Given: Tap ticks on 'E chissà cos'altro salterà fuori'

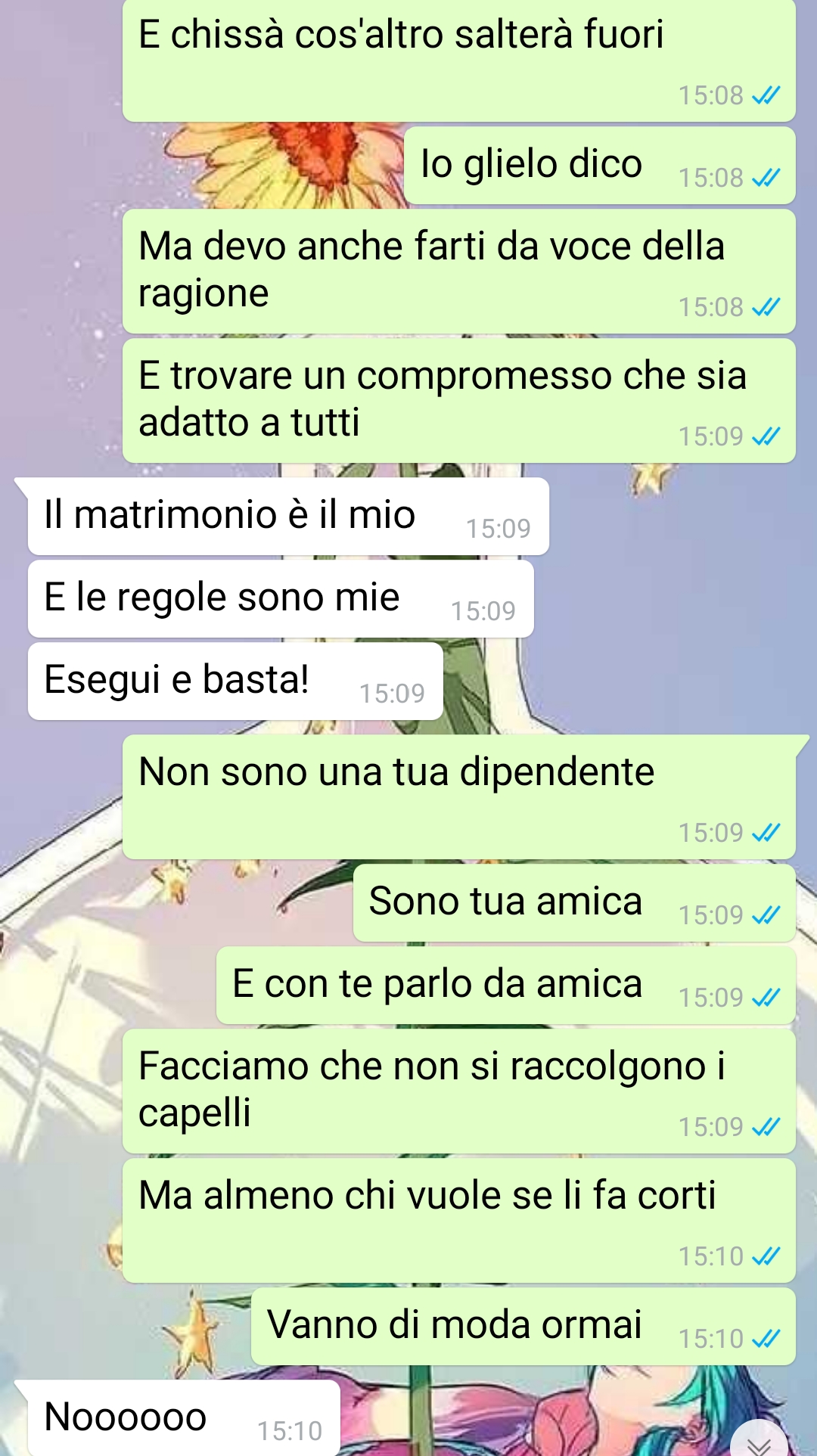Looking at the screenshot, I should coord(766,95).
